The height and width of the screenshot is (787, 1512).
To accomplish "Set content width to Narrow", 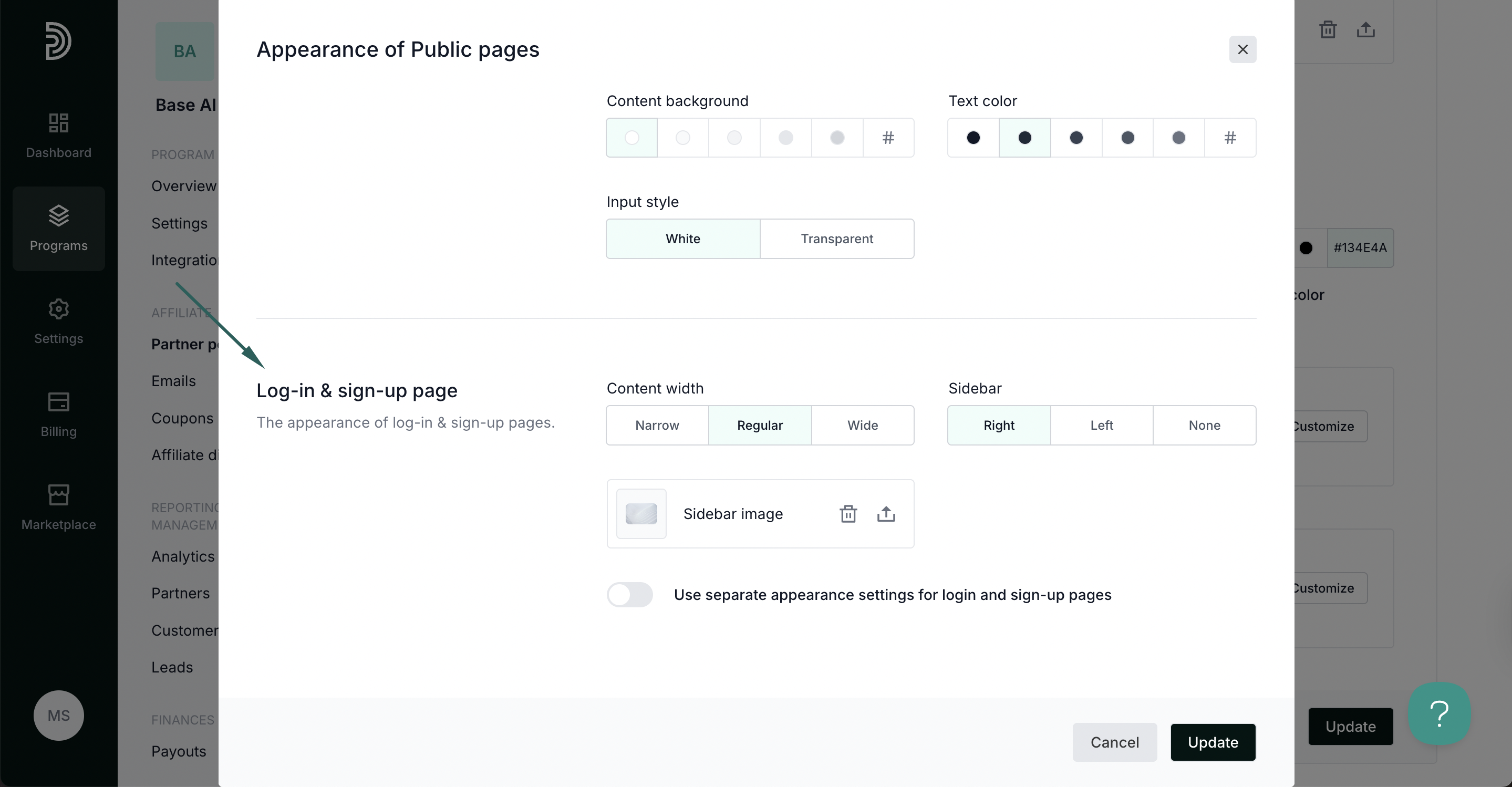I will point(657,425).
